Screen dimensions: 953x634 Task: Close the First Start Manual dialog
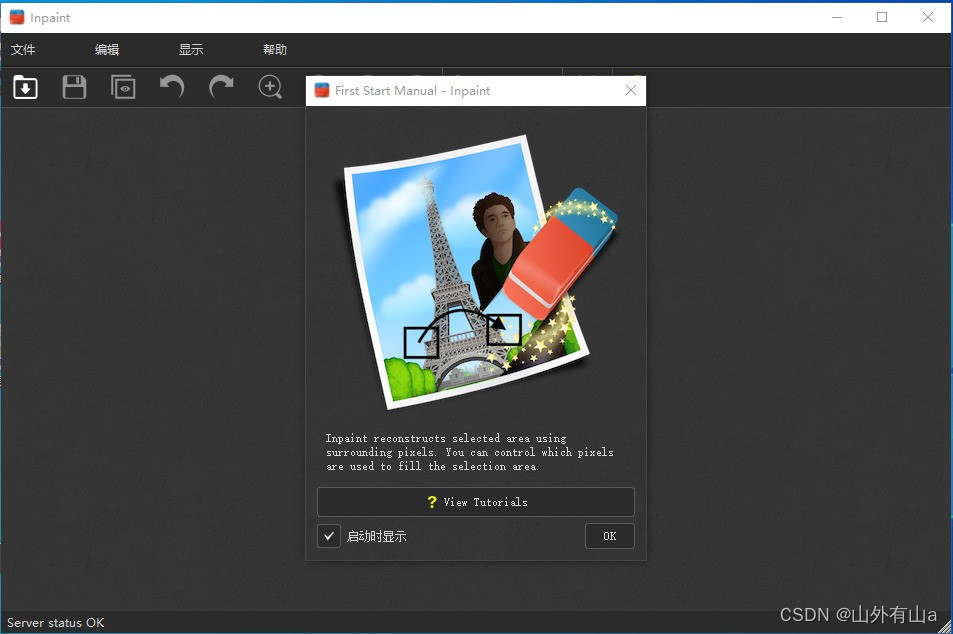pos(631,91)
